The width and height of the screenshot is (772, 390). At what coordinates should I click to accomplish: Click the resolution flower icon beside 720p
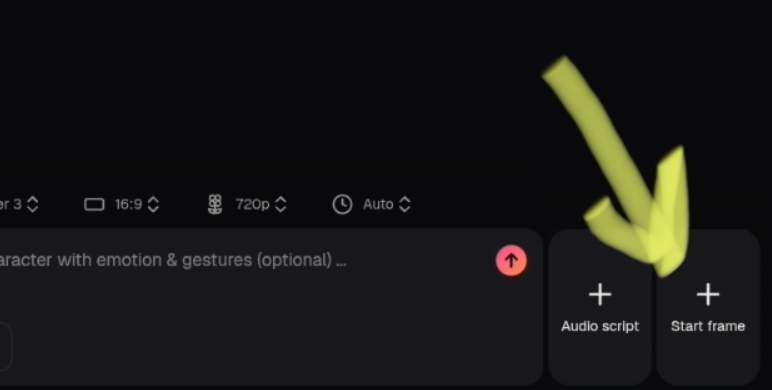point(215,204)
